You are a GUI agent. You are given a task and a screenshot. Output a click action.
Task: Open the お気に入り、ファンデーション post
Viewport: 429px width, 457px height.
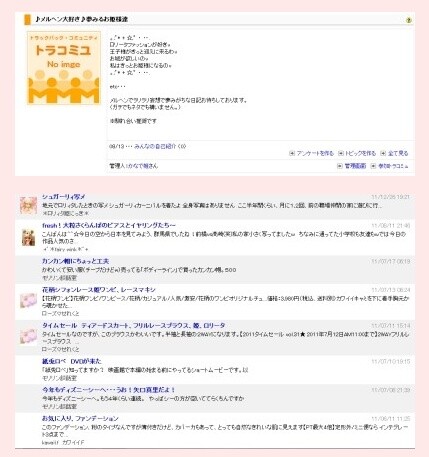pos(80,418)
